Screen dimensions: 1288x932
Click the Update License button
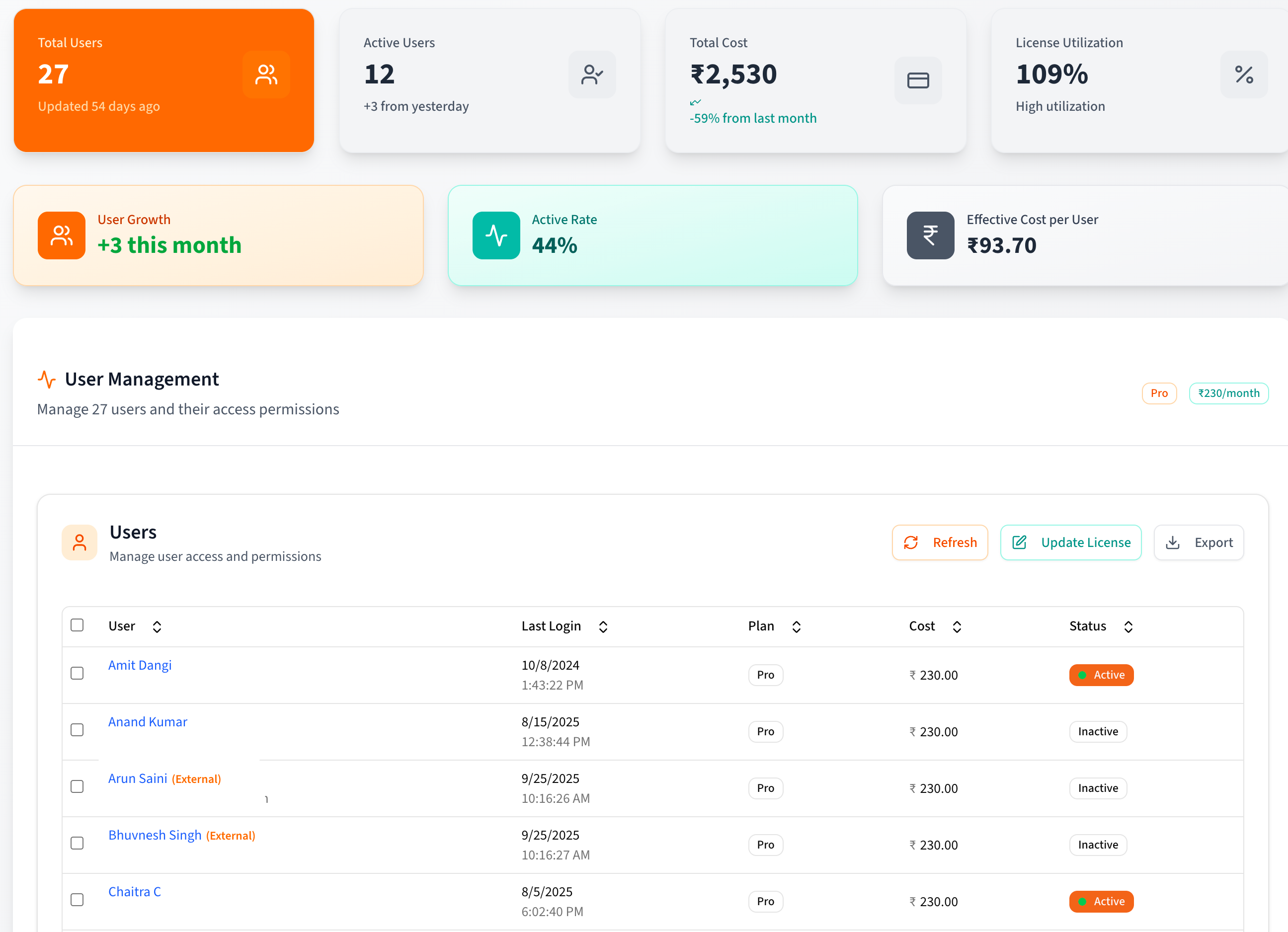(1070, 543)
